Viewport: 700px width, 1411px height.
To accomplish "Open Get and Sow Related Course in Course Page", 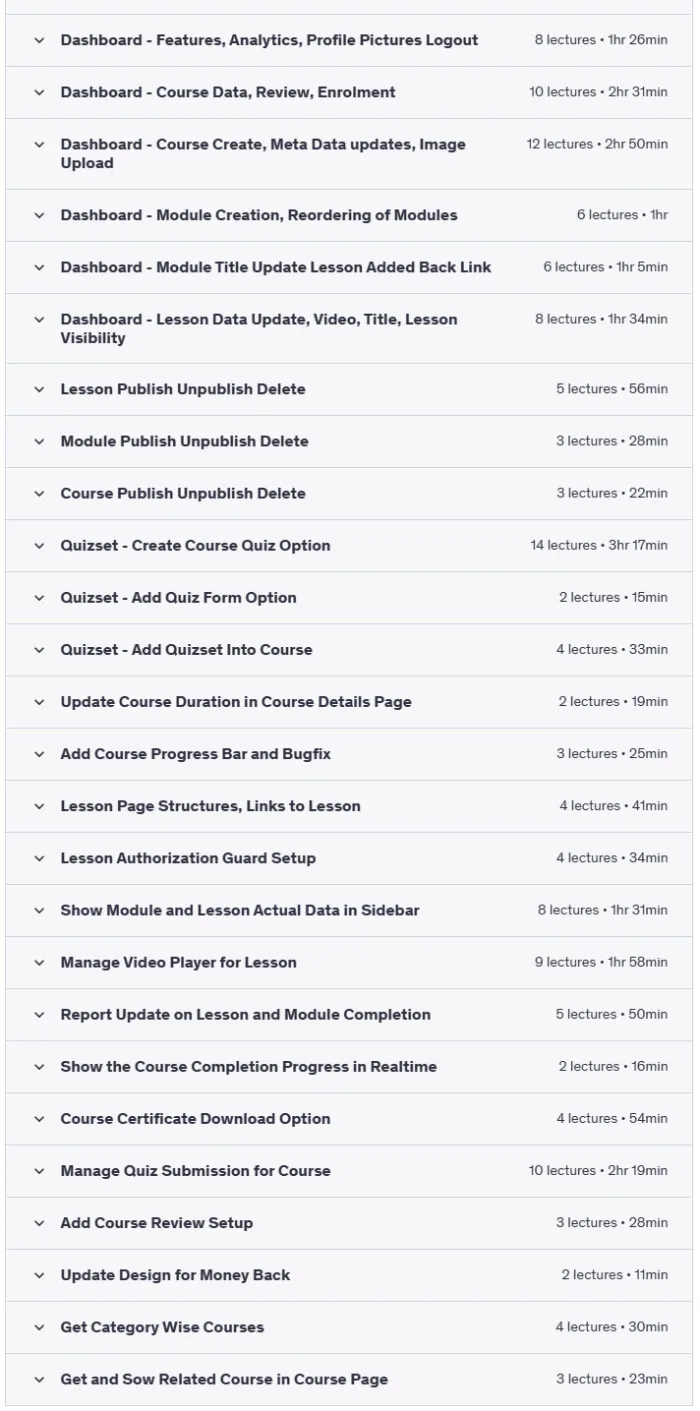I will tap(348, 1379).
